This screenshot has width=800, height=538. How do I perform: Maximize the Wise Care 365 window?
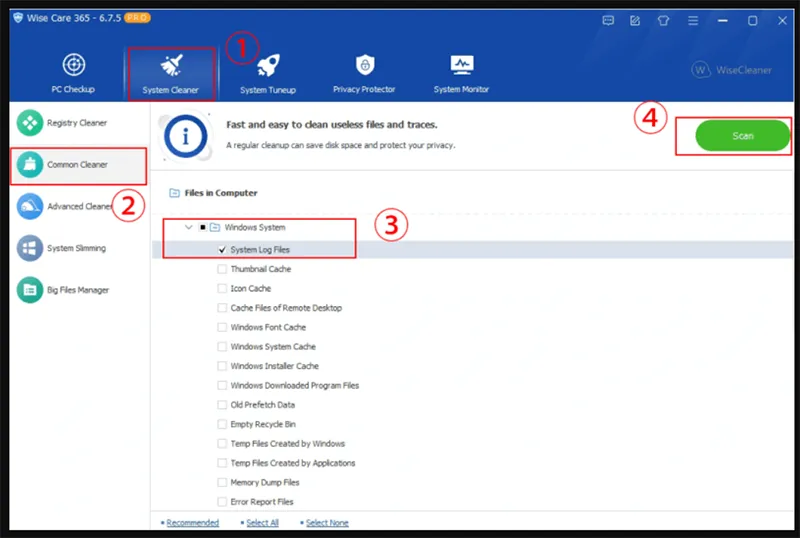point(752,21)
